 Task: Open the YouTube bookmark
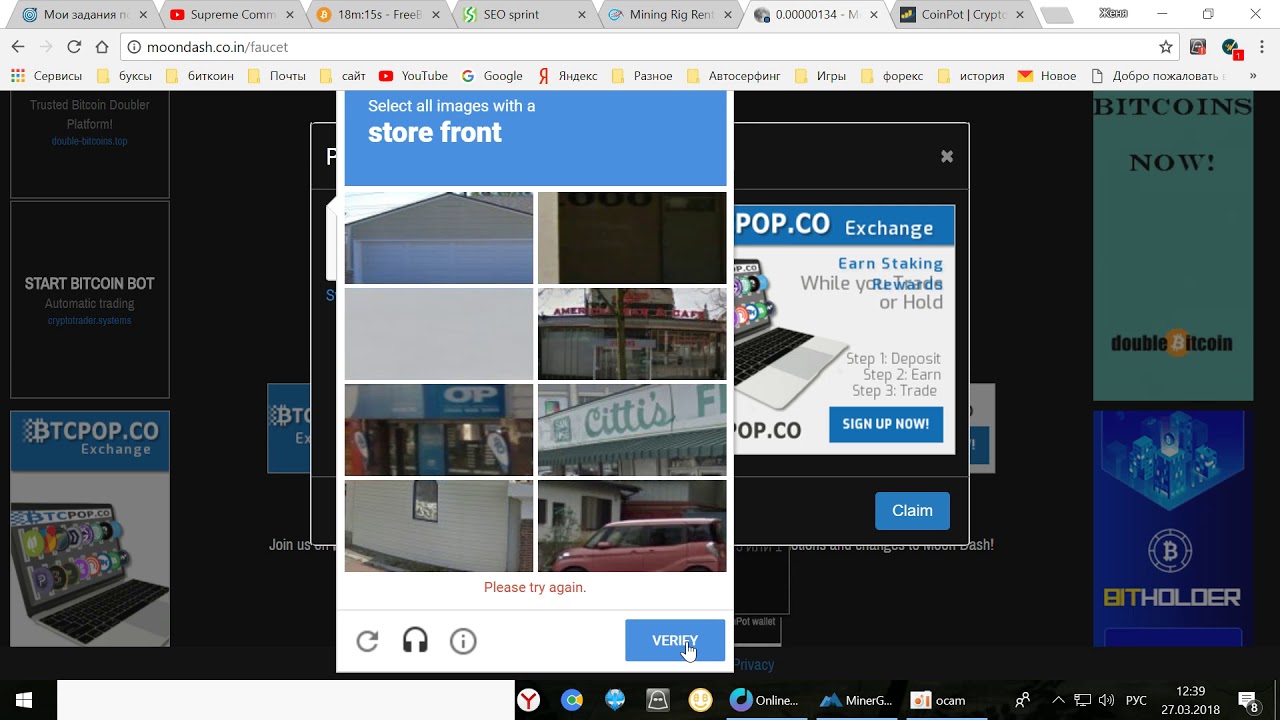[x=414, y=76]
